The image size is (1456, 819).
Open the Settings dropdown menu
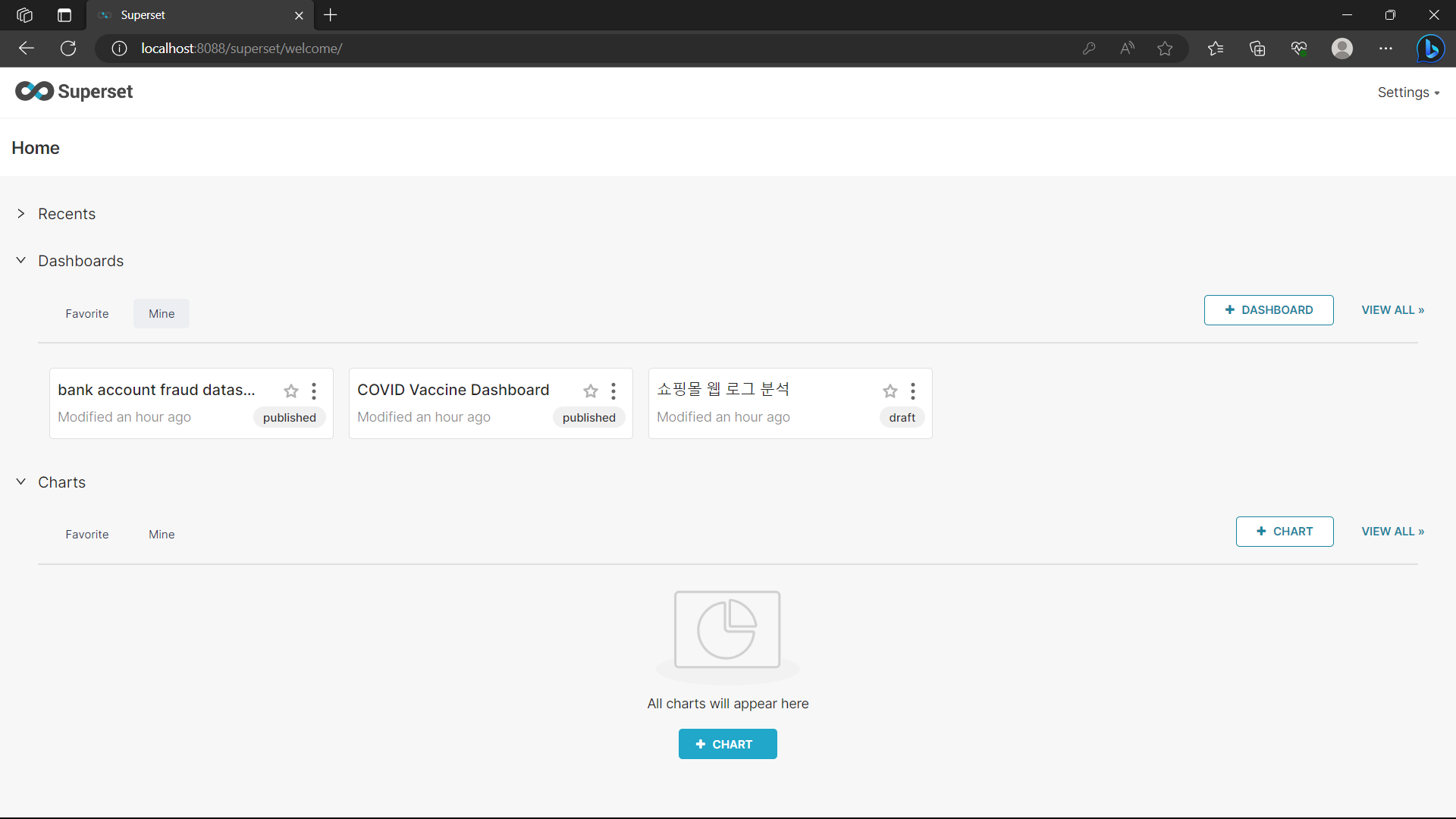coord(1408,93)
